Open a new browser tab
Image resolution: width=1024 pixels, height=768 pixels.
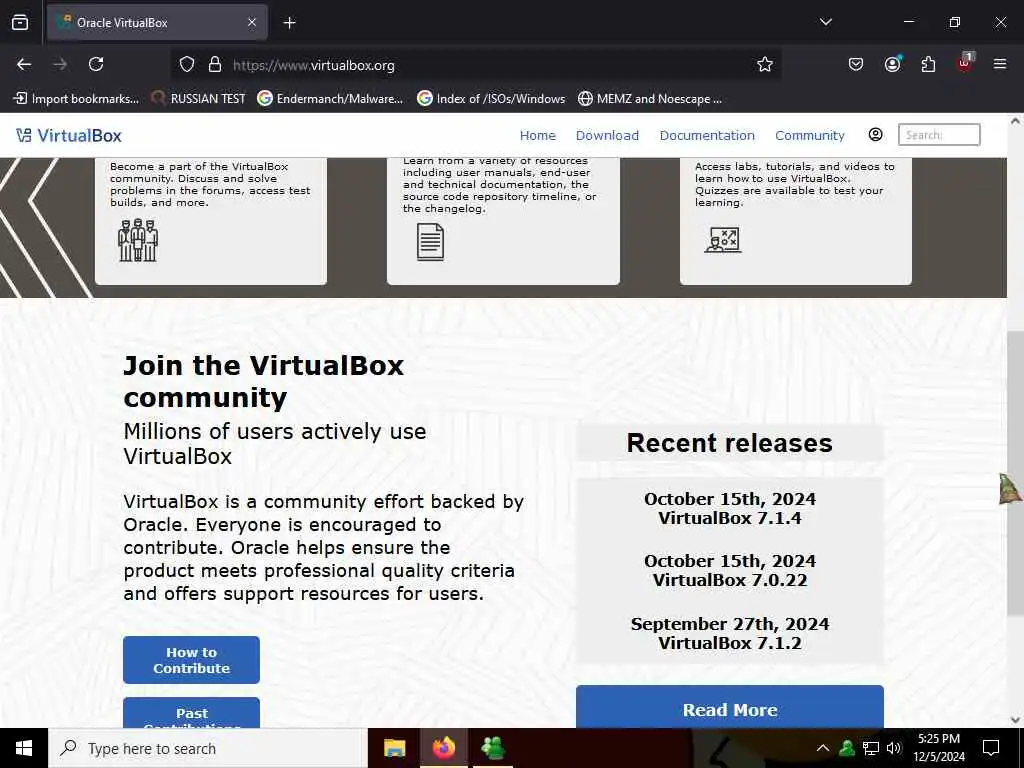(289, 23)
